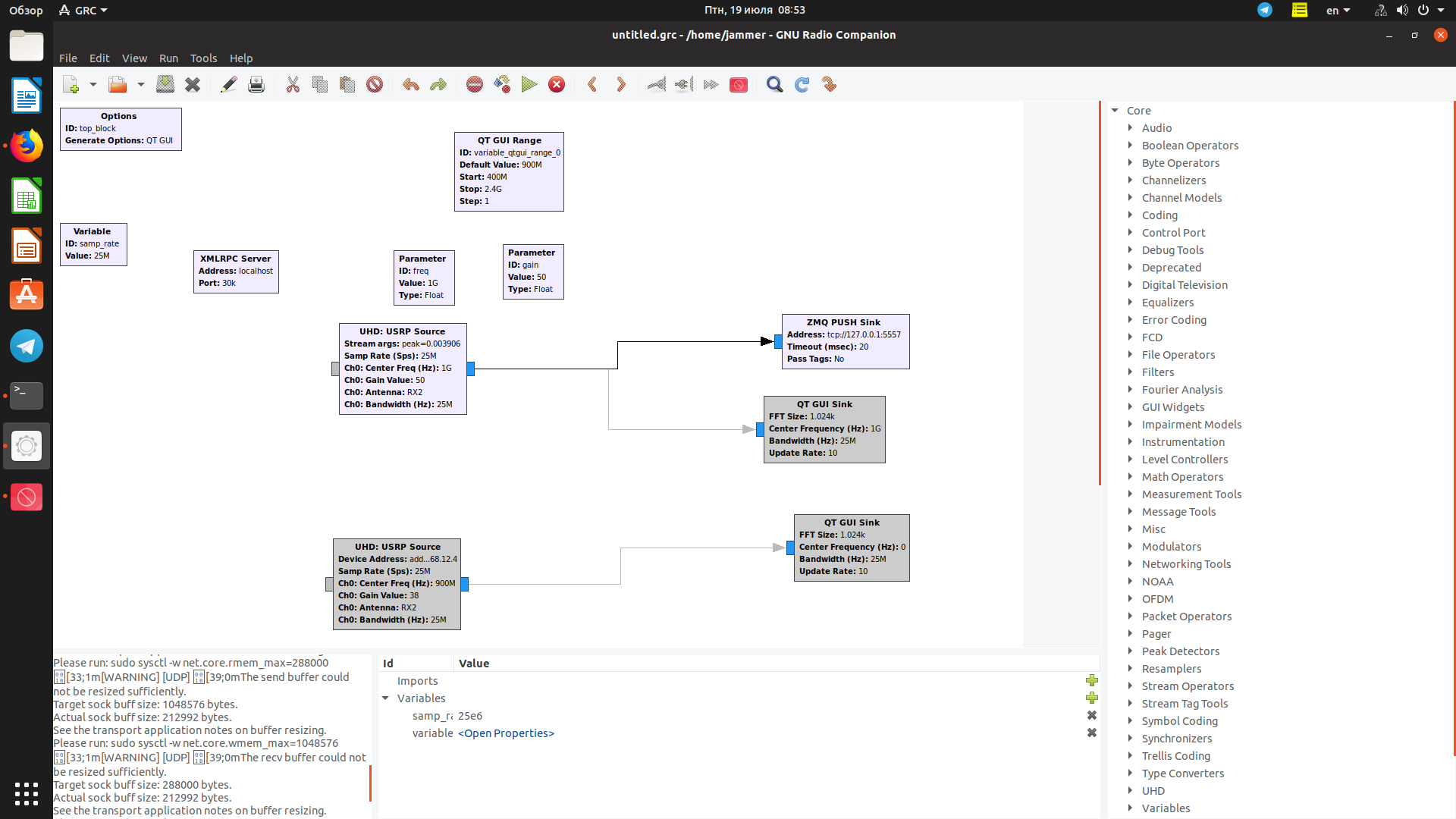Collapse the Variables tree row
The width and height of the screenshot is (1456, 819).
click(385, 698)
